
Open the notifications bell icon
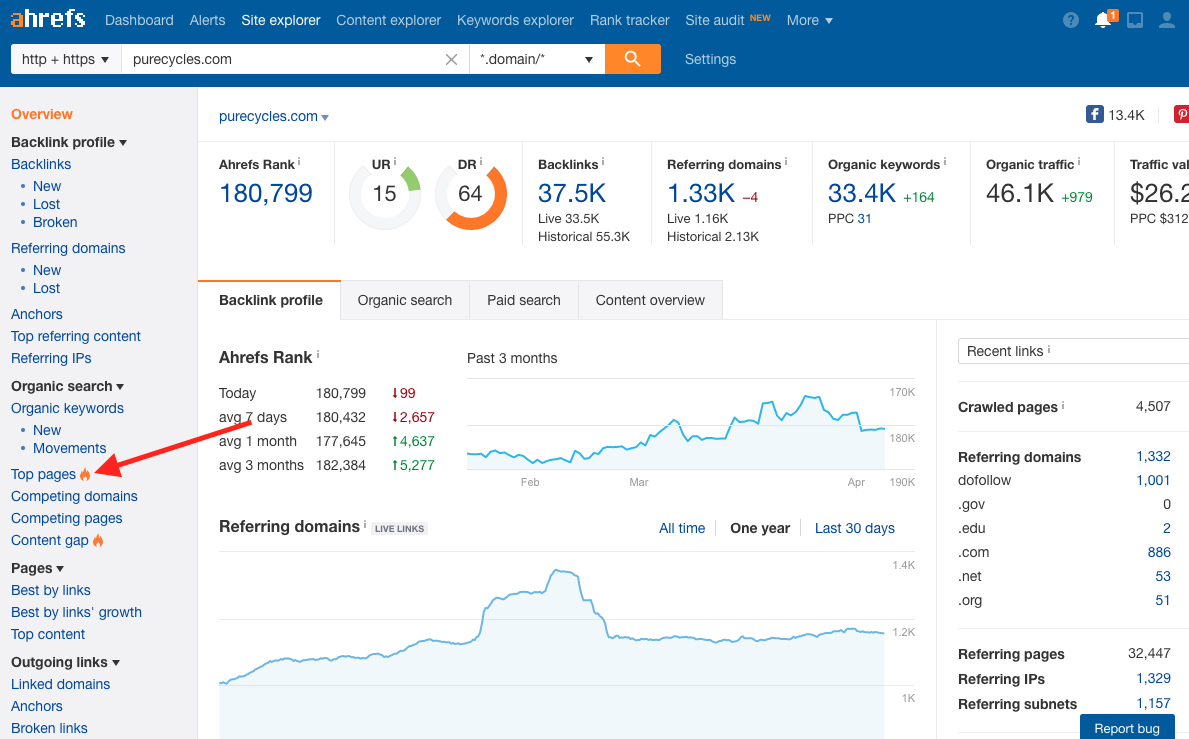click(x=1103, y=20)
